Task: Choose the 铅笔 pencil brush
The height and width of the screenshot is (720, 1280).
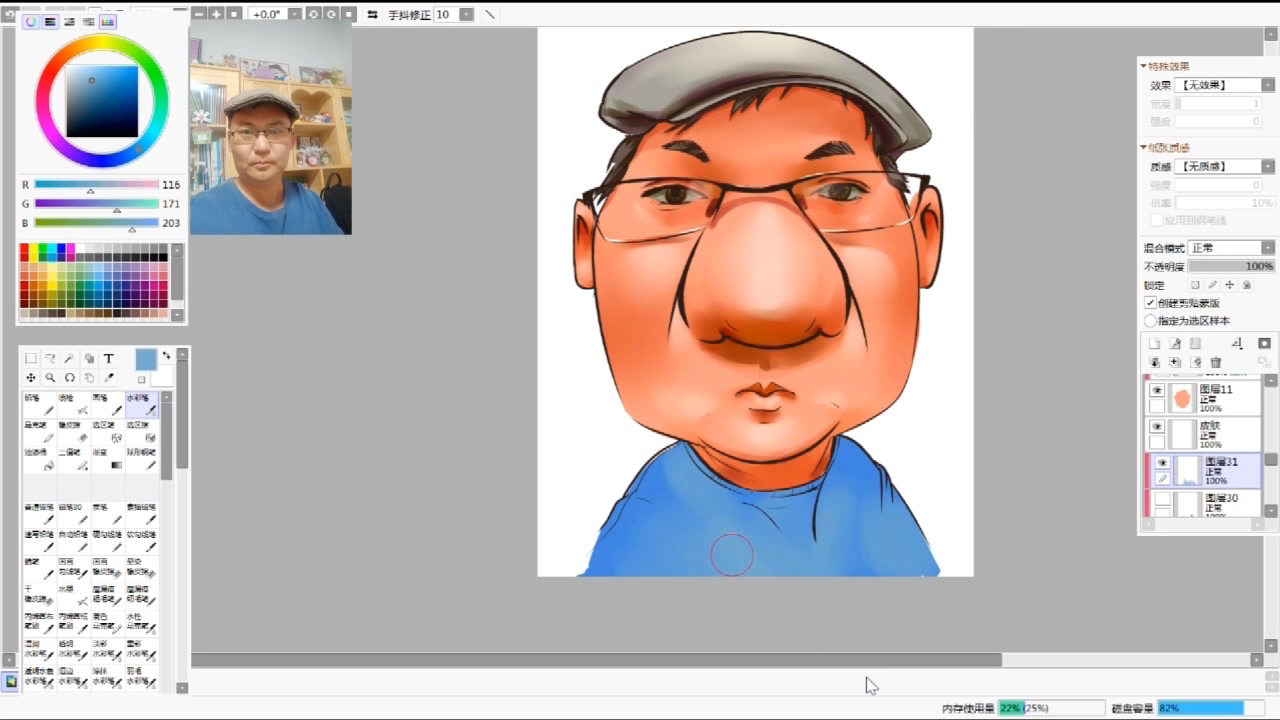Action: point(40,404)
